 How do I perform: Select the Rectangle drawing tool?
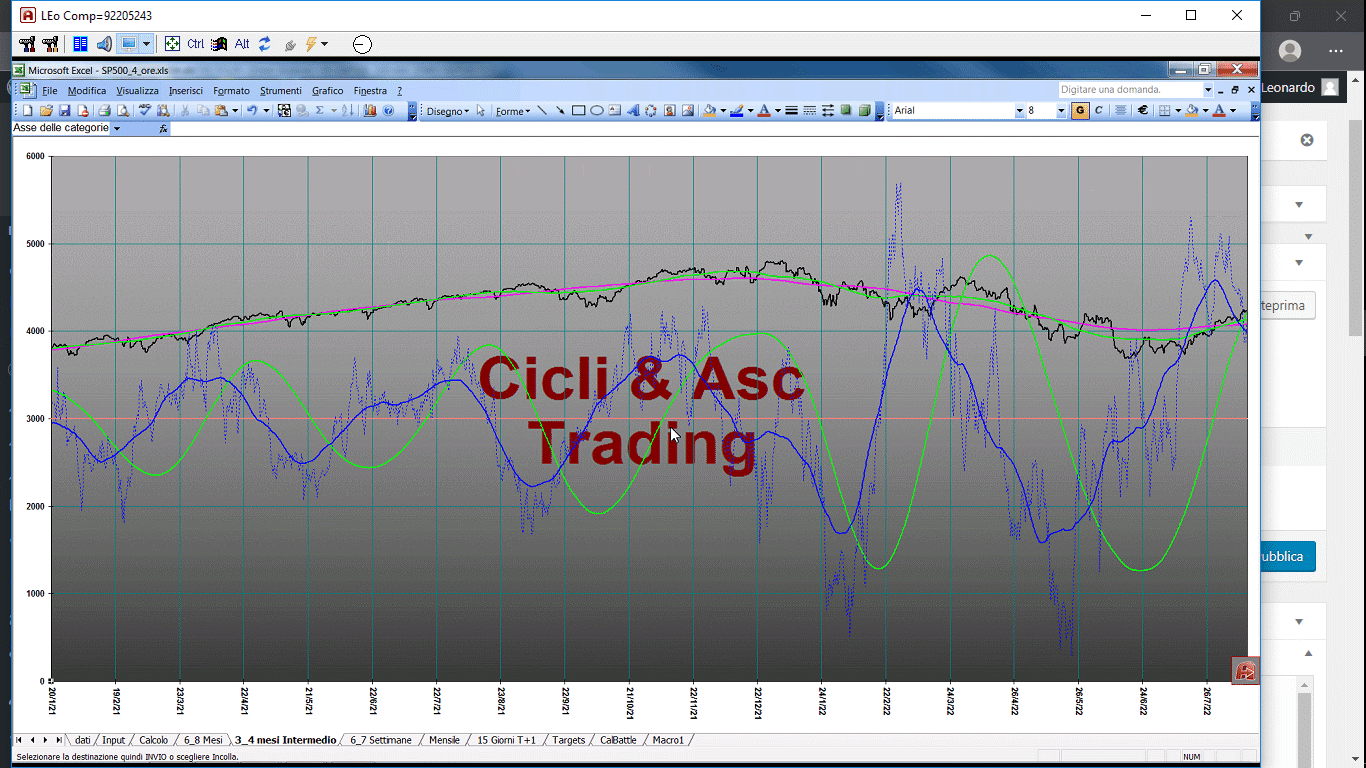[578, 110]
